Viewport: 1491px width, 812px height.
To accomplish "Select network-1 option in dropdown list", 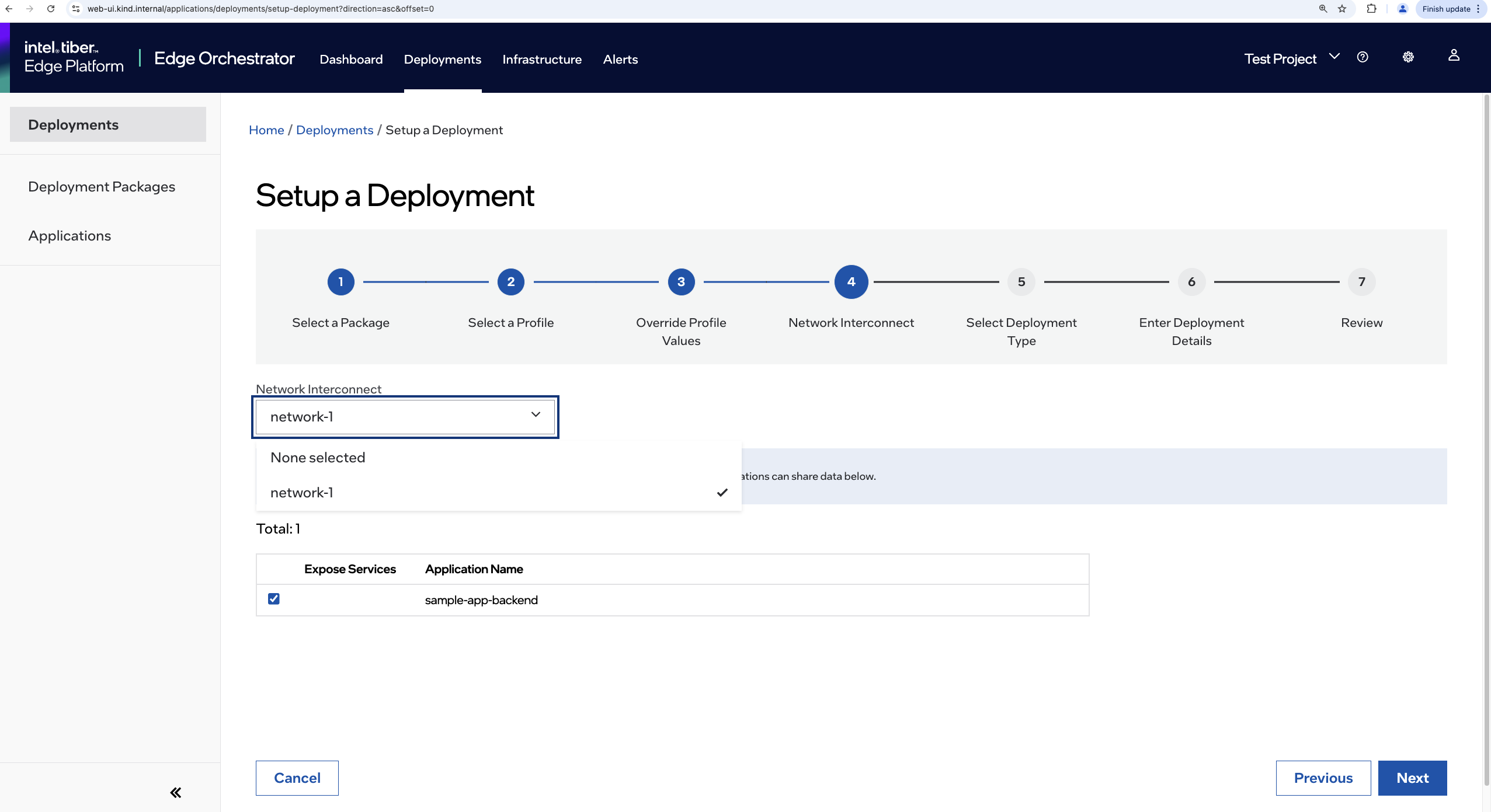I will click(x=302, y=493).
